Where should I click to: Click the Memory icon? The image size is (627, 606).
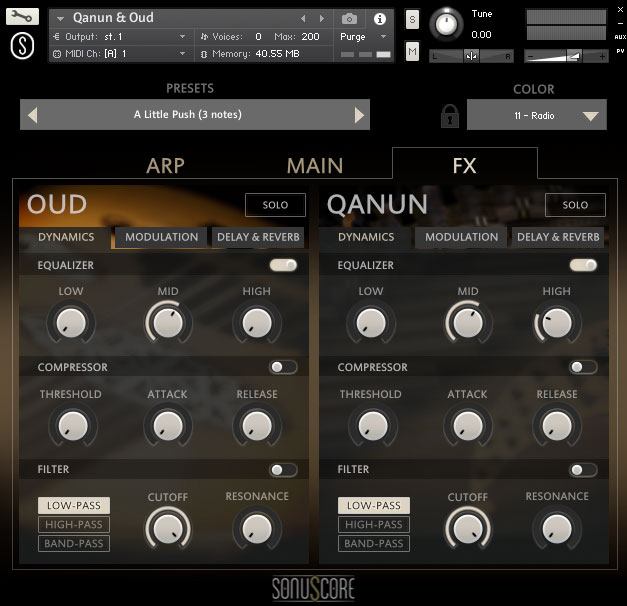pyautogui.click(x=204, y=54)
